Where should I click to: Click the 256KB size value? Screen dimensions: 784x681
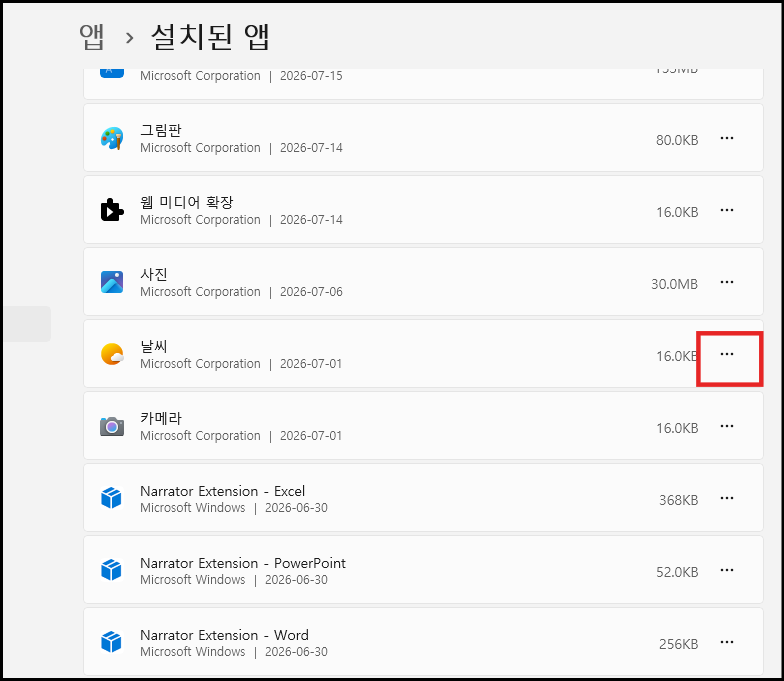678,644
